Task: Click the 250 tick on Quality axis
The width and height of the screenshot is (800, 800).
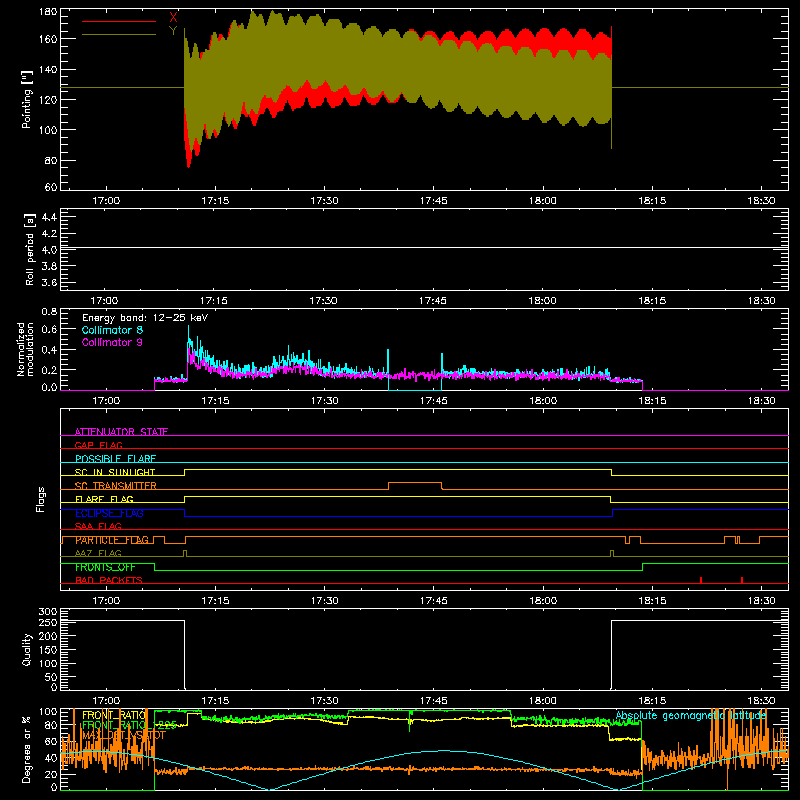Action: (x=48, y=622)
